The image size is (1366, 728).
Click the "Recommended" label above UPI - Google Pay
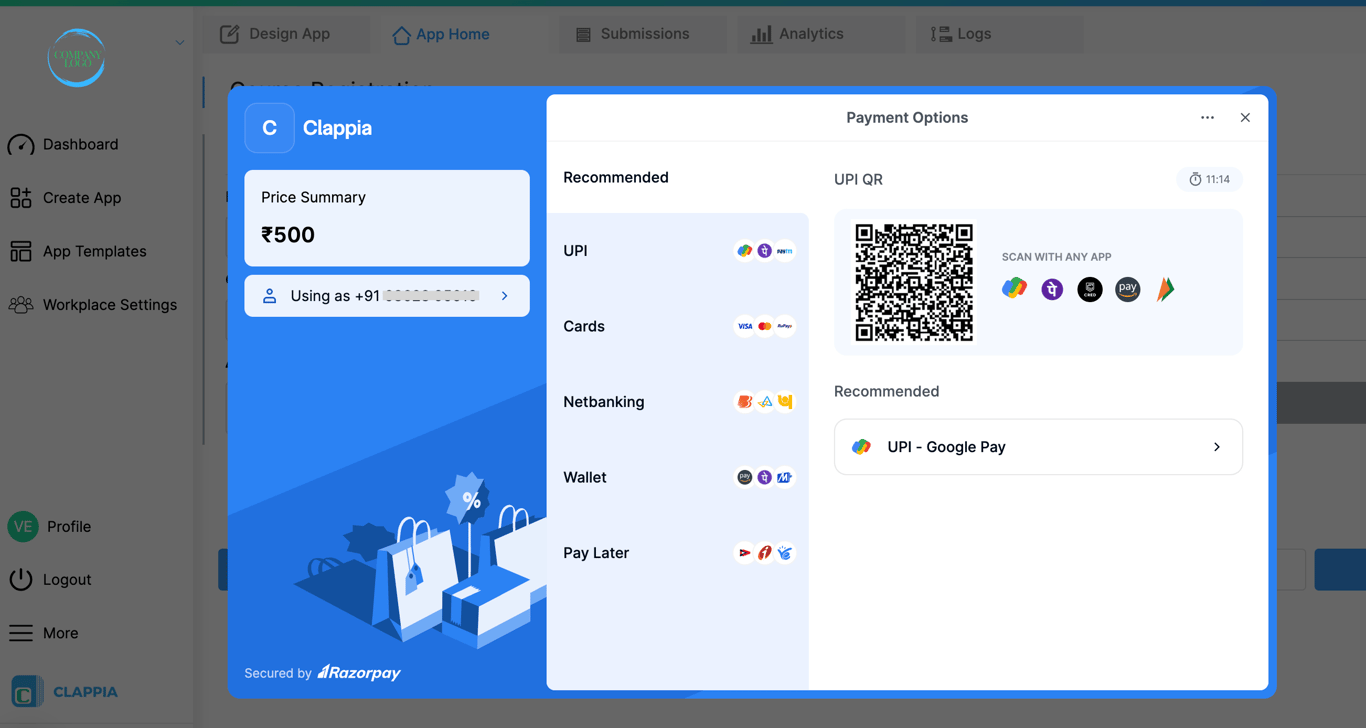887,392
